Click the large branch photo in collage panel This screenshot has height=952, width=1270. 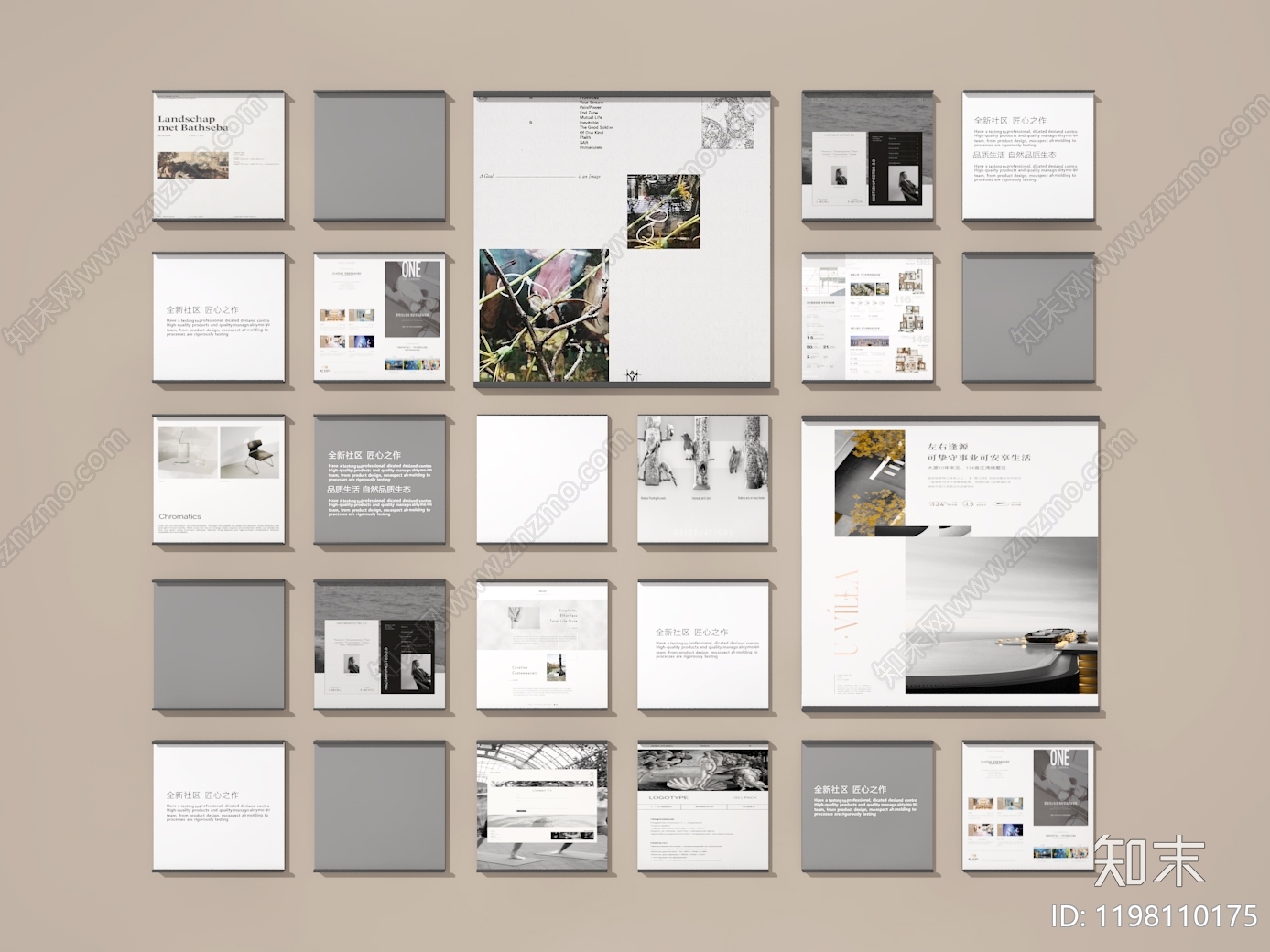(544, 315)
